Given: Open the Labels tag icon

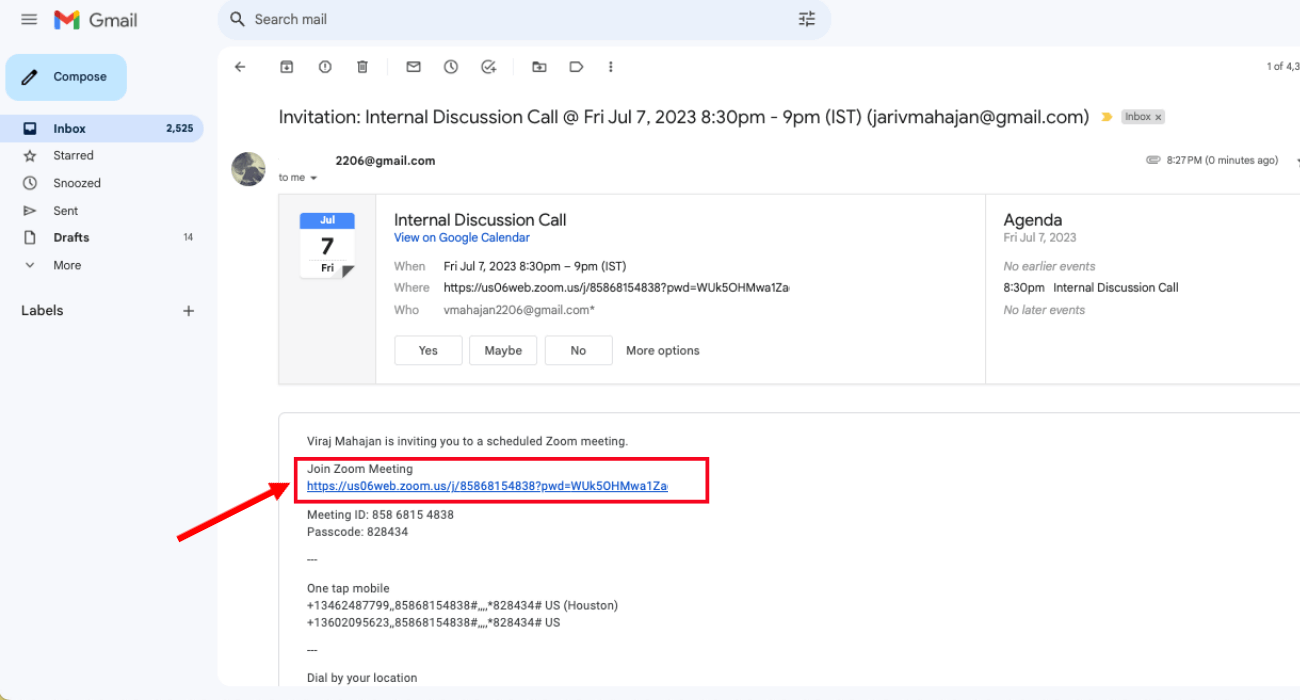Looking at the screenshot, I should [x=576, y=67].
